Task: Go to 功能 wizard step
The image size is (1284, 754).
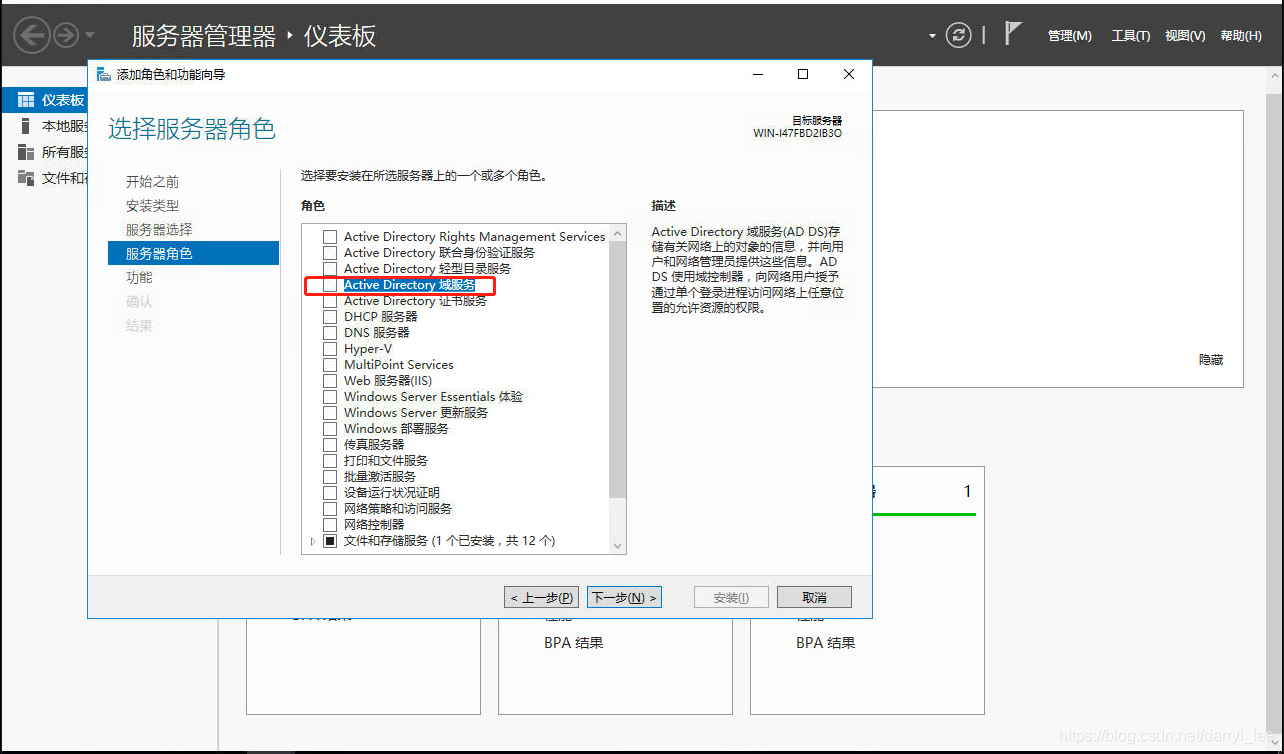Action: 139,278
